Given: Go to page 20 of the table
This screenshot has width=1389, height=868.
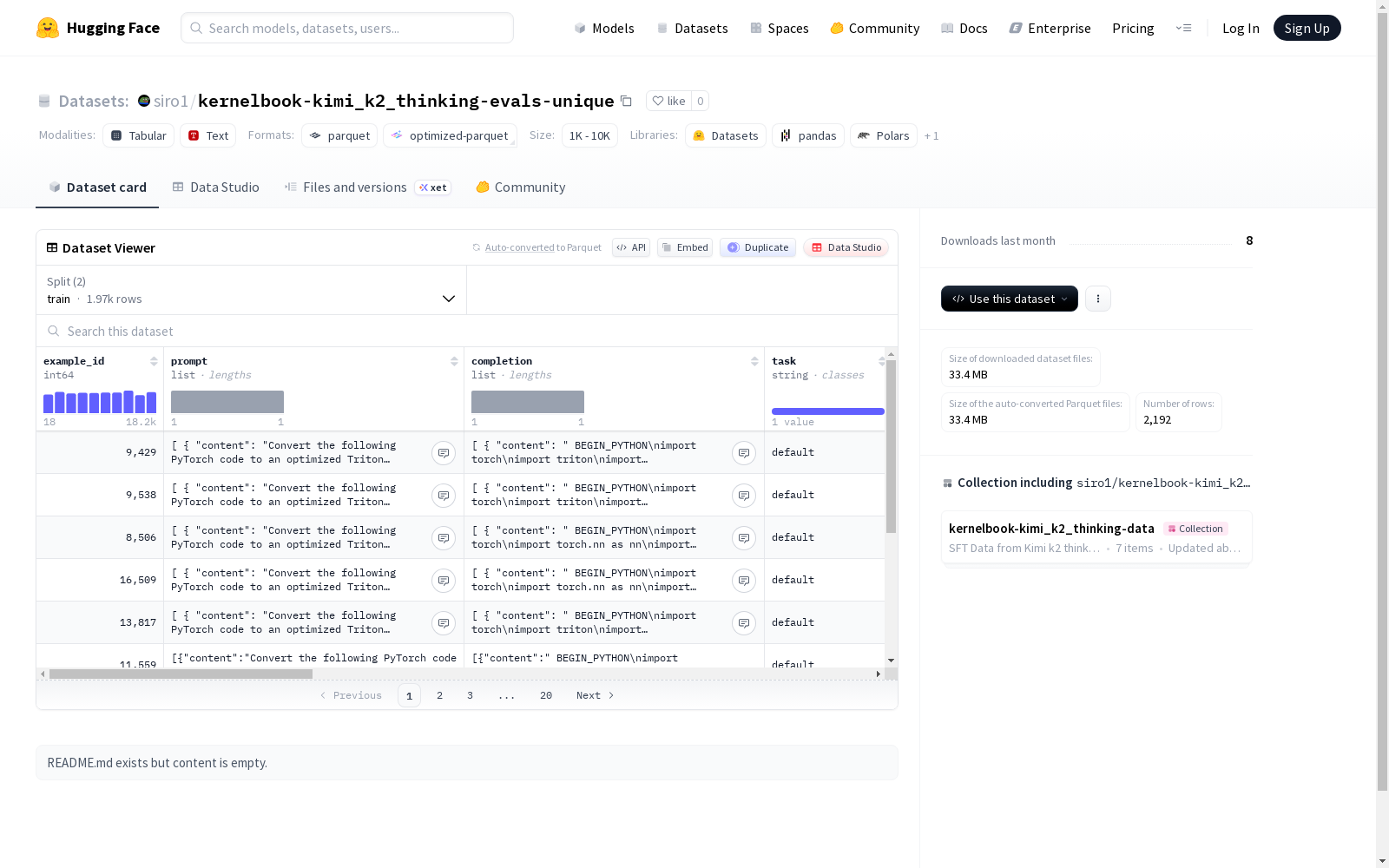Looking at the screenshot, I should click(546, 695).
